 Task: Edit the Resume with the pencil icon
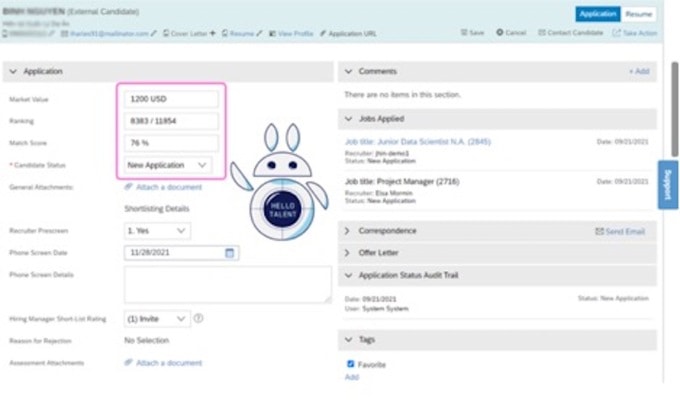(x=259, y=33)
